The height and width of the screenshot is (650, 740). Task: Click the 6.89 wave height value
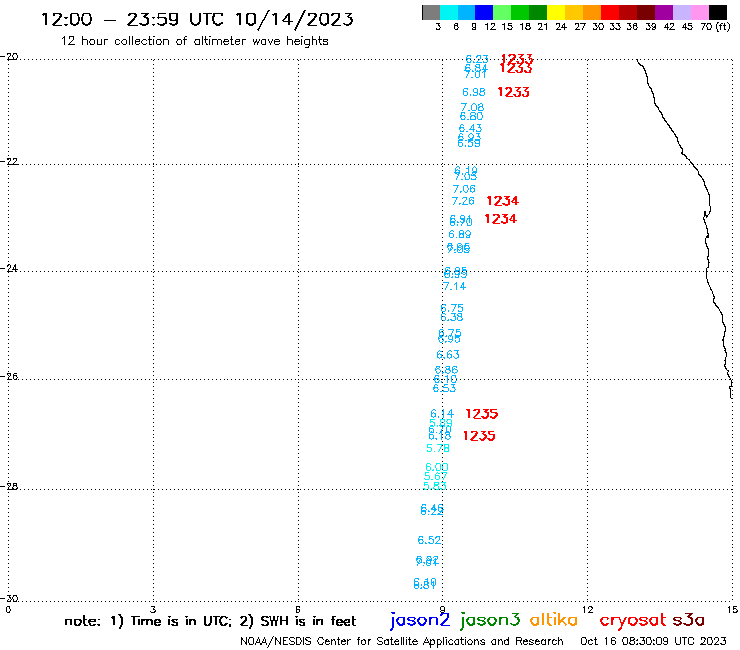(x=459, y=234)
